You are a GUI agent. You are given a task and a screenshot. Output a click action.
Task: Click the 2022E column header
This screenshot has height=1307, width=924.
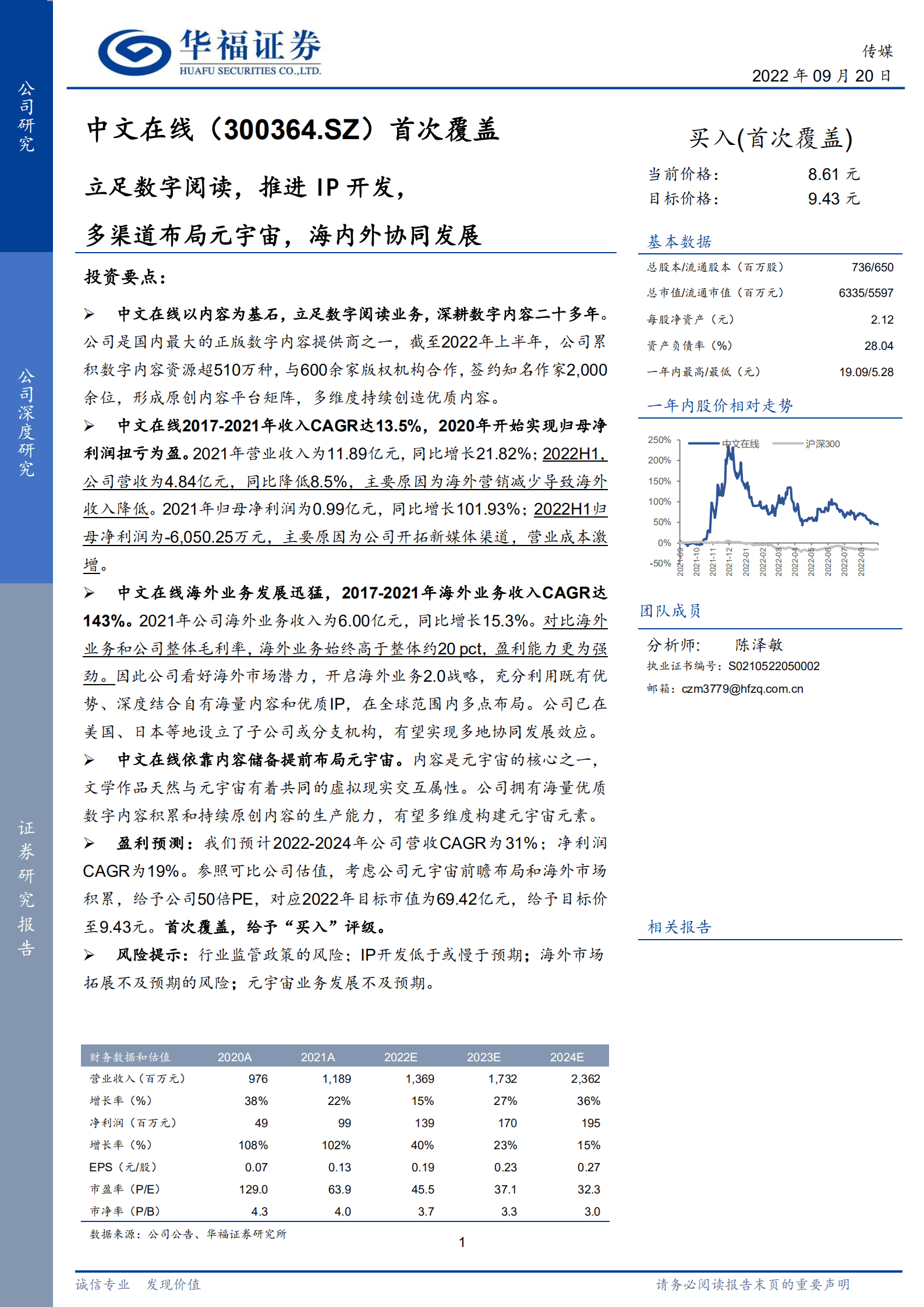[x=401, y=1057]
